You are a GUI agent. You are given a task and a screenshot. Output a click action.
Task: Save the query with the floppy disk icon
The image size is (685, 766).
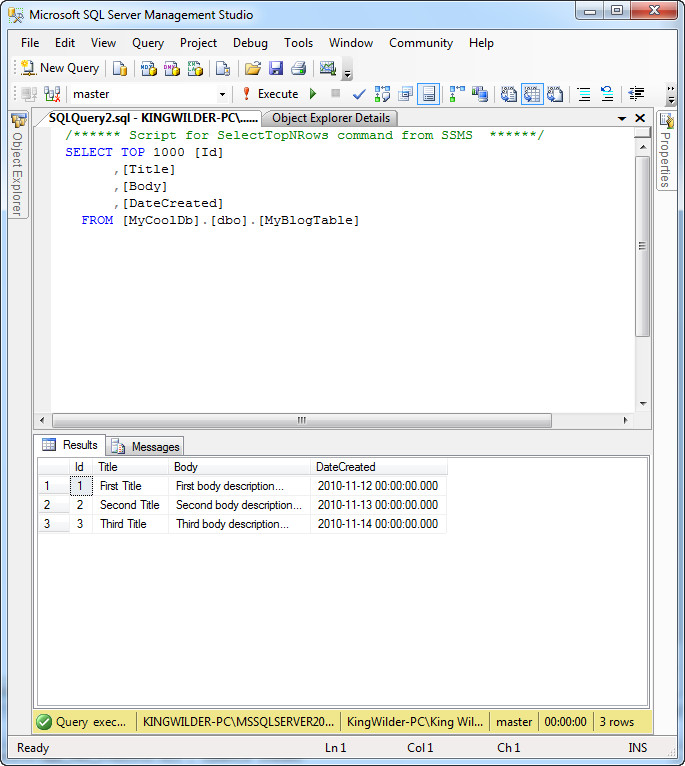tap(276, 68)
